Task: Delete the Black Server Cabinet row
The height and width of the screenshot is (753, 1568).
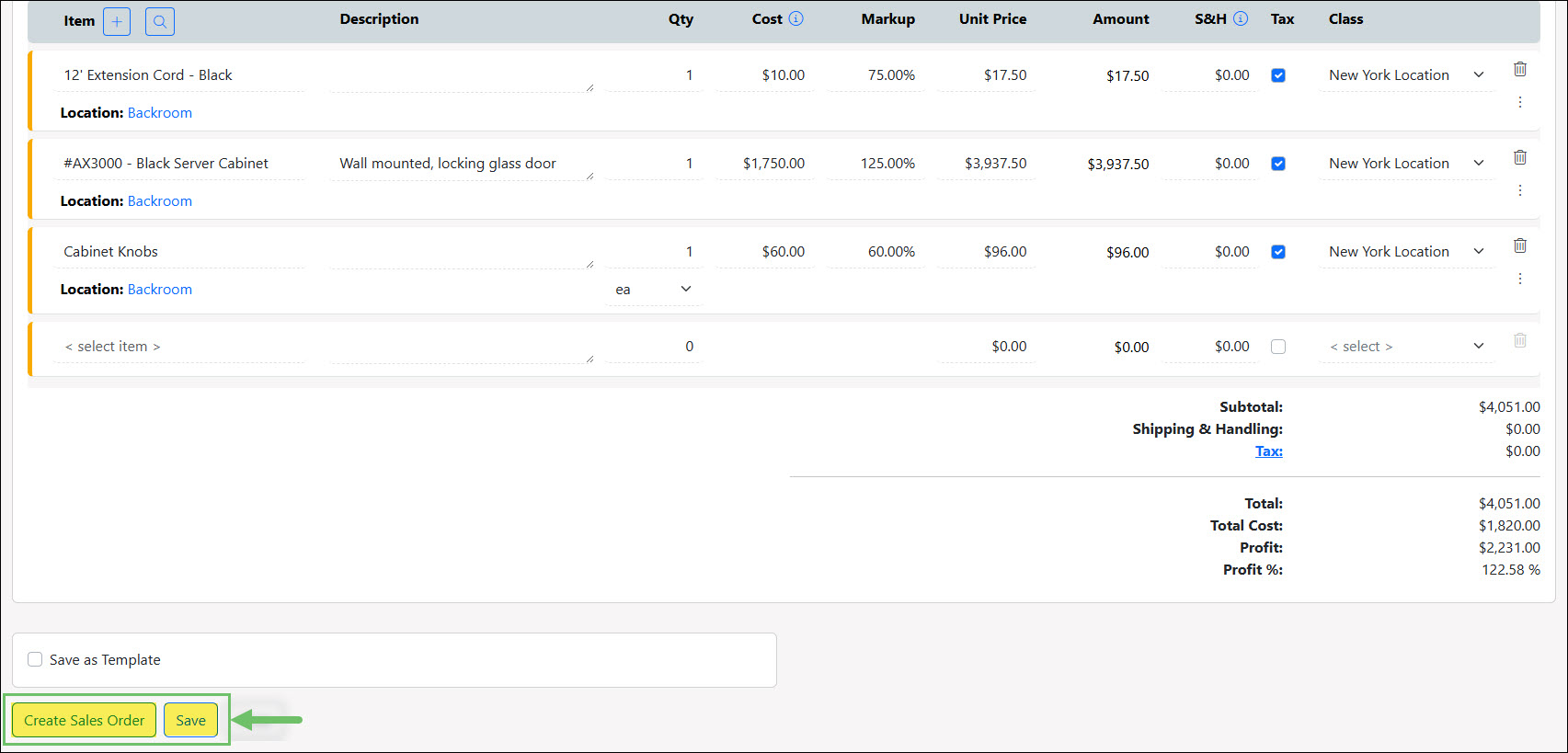Action: coord(1520,157)
